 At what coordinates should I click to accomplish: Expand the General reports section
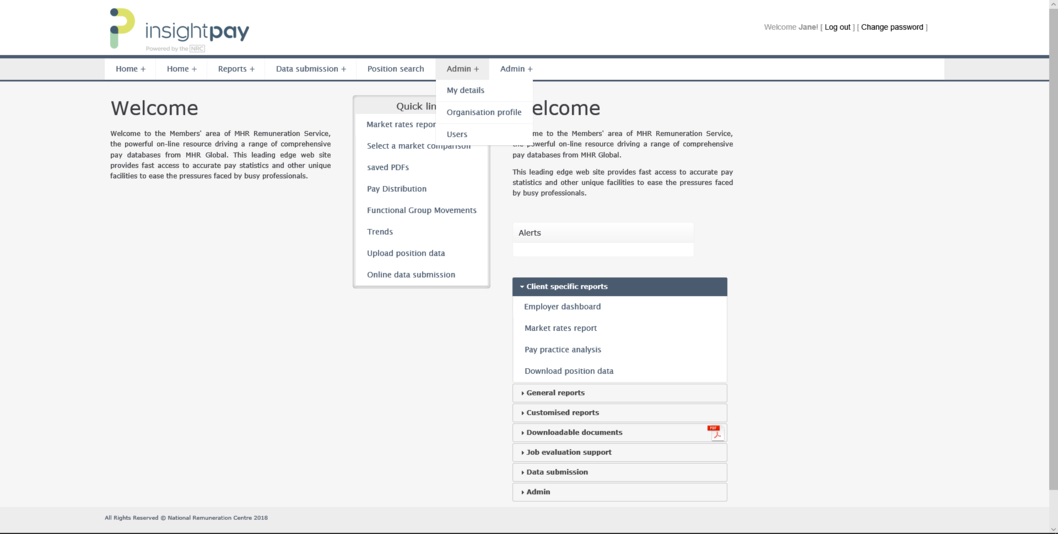pyautogui.click(x=555, y=393)
